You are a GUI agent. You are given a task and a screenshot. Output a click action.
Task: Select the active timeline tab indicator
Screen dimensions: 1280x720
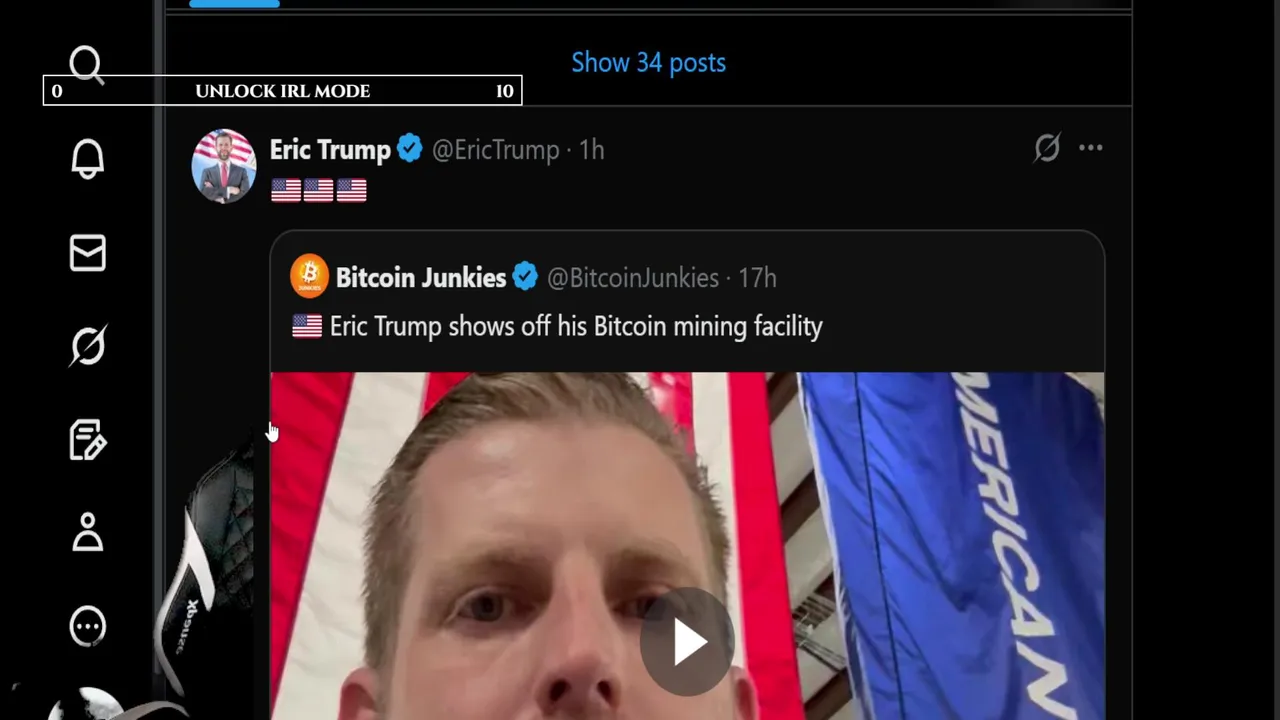234,4
